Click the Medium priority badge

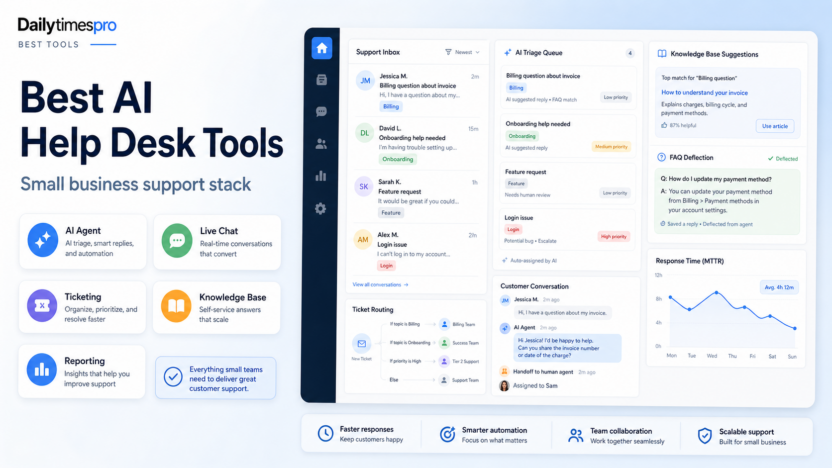611,146
